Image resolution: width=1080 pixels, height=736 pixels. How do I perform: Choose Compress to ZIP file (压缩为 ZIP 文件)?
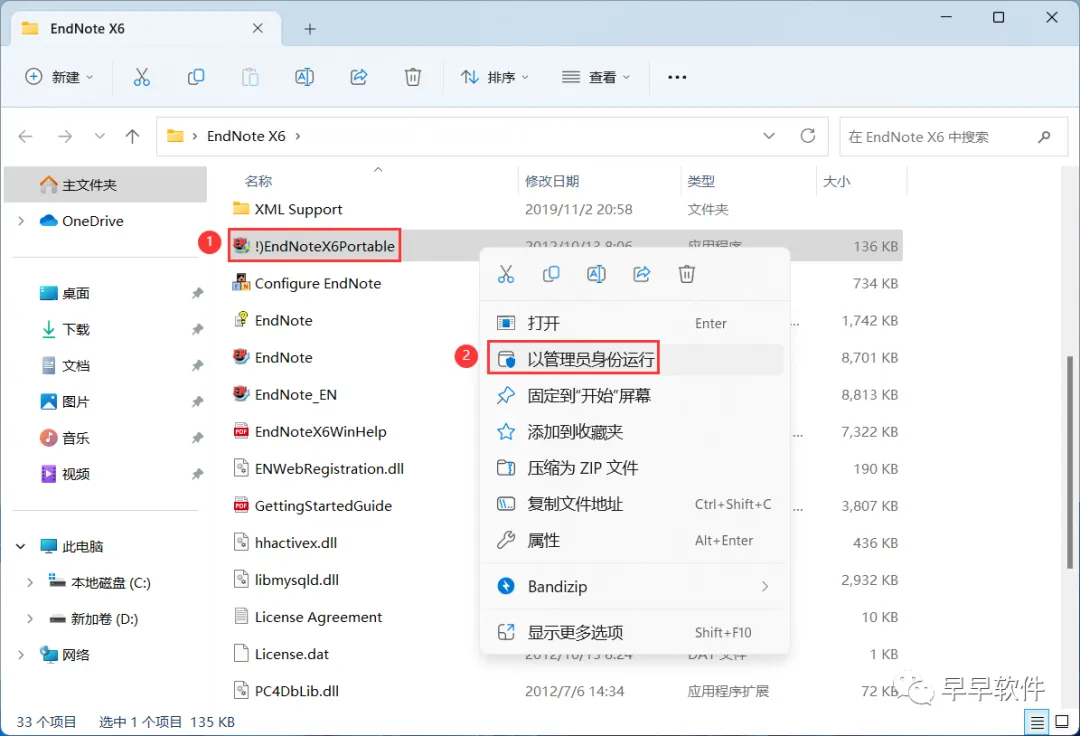point(634,468)
